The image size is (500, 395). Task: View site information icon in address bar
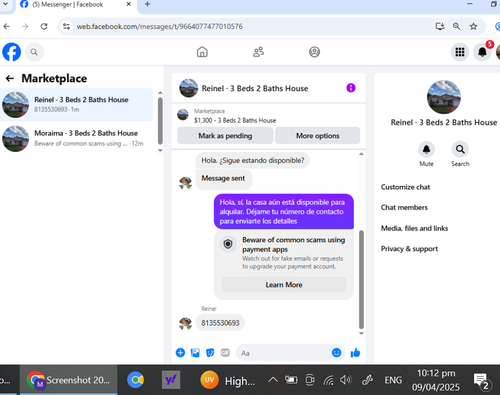click(x=67, y=26)
